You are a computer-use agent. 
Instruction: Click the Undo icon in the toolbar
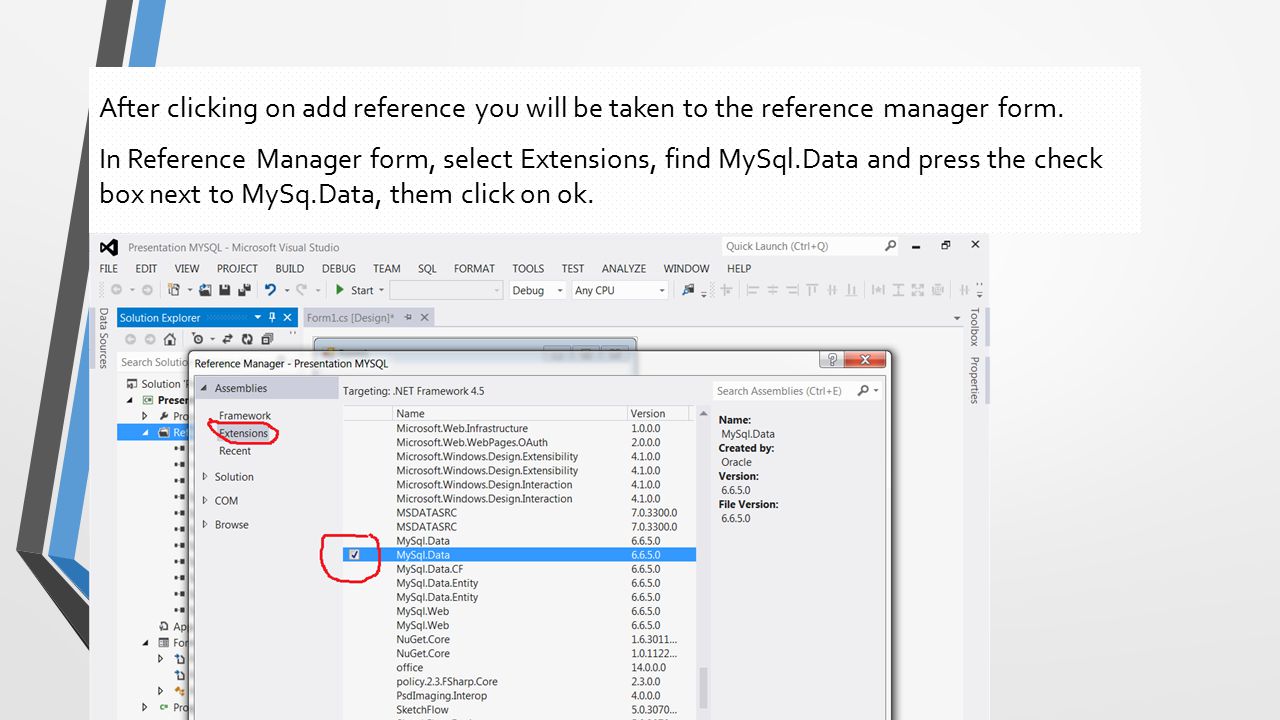click(270, 290)
